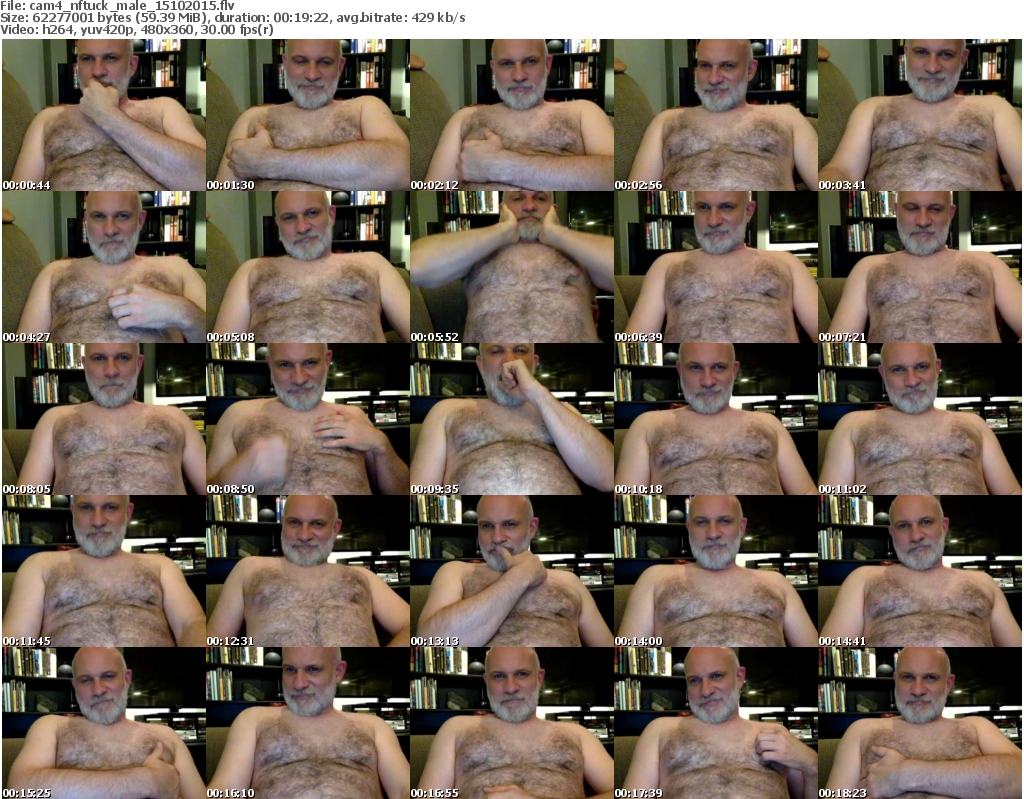
Task: Pick the thumbnail stamped 00:06:39
Action: click(716, 267)
